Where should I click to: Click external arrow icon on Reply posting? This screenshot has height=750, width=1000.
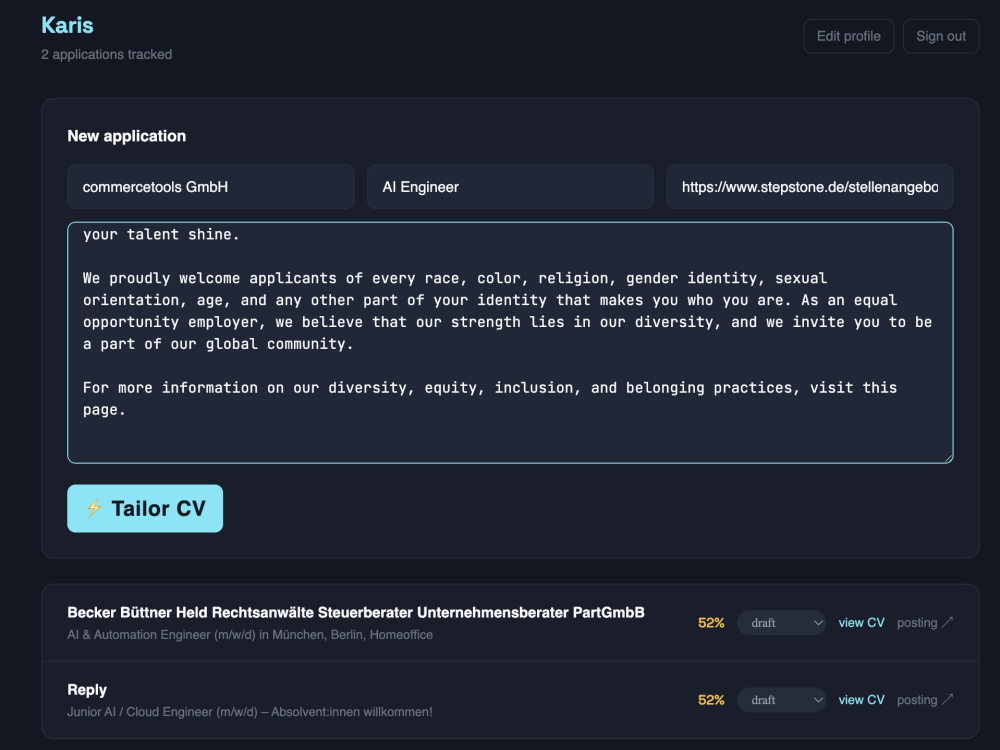click(948, 699)
